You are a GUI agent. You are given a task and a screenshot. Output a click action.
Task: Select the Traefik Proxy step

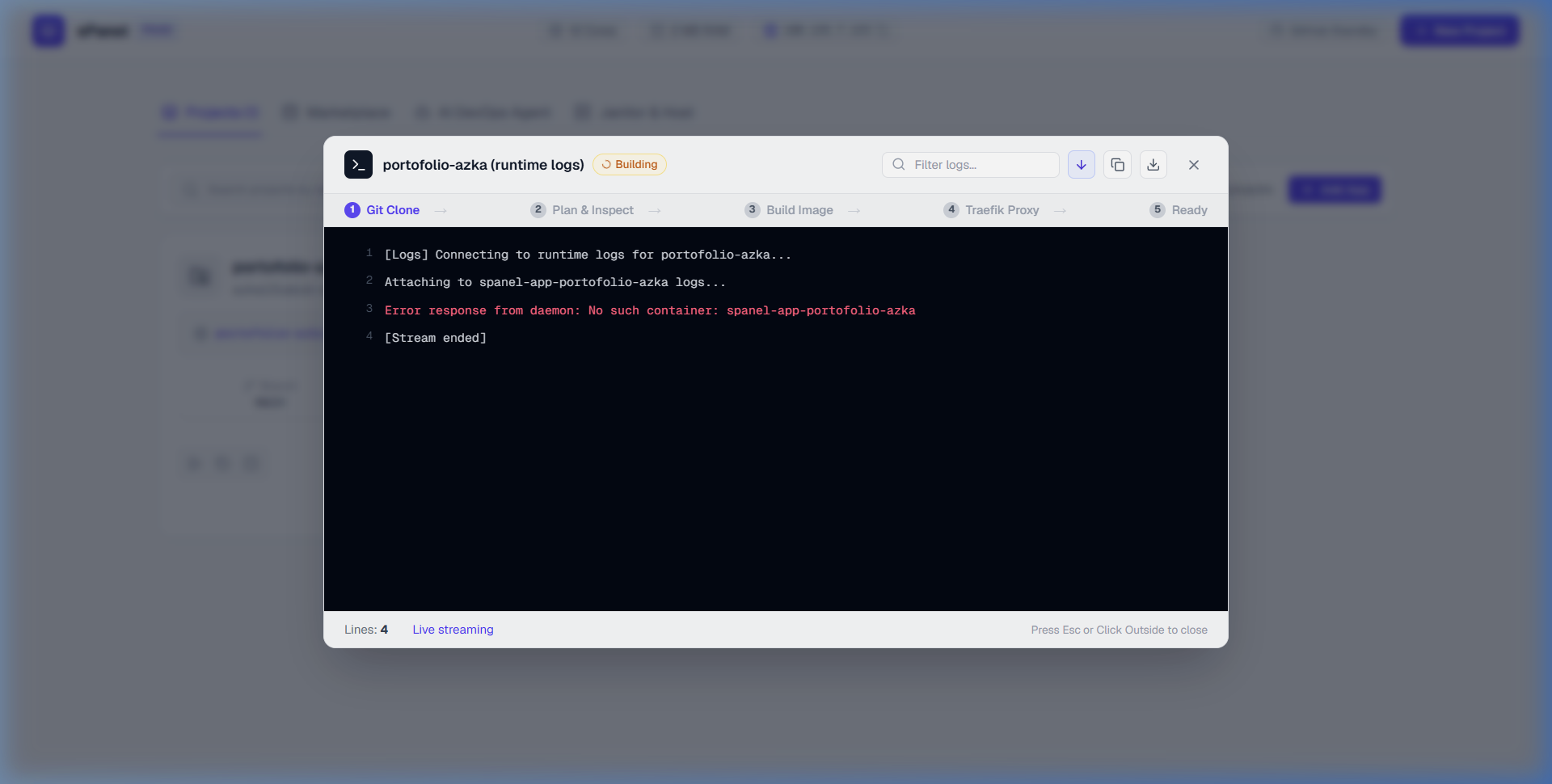tap(992, 210)
